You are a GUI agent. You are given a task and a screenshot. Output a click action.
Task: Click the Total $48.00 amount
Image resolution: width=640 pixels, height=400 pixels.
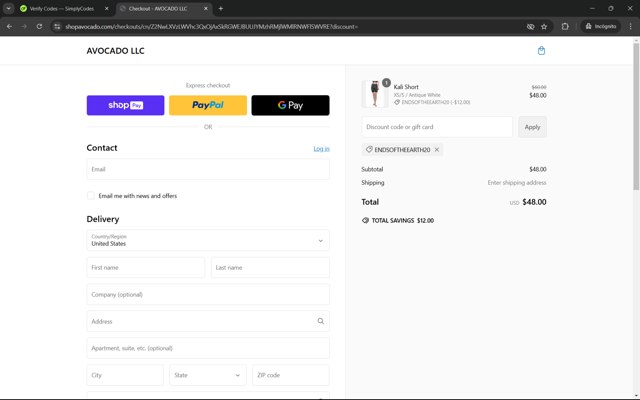tap(534, 202)
